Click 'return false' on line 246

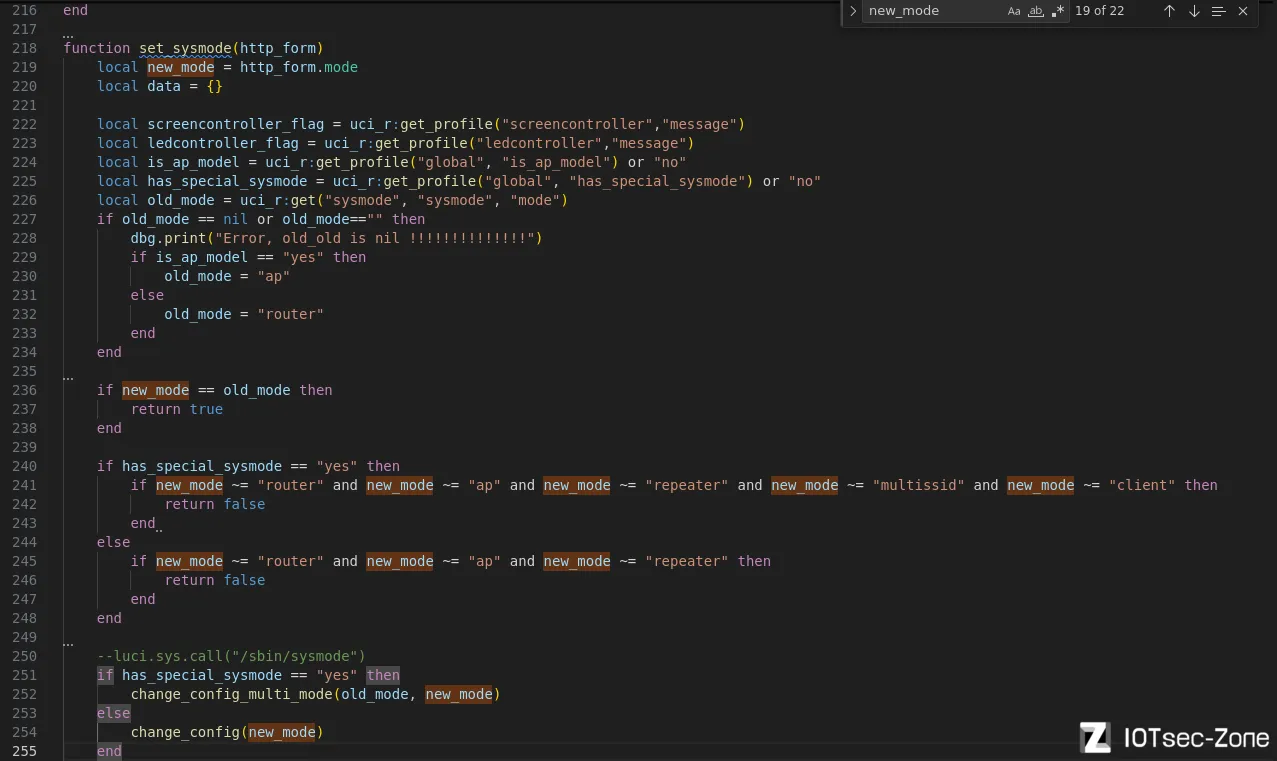[x=215, y=580]
